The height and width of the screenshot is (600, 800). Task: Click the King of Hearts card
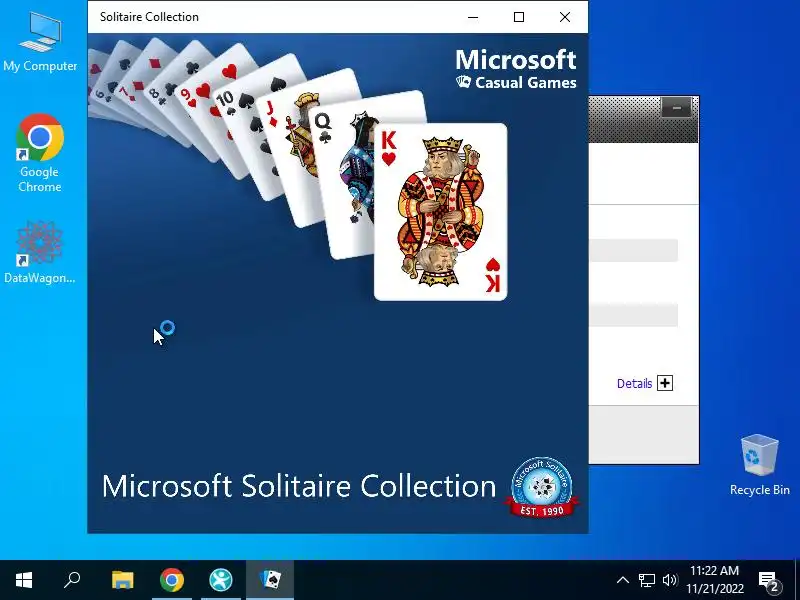coord(441,212)
